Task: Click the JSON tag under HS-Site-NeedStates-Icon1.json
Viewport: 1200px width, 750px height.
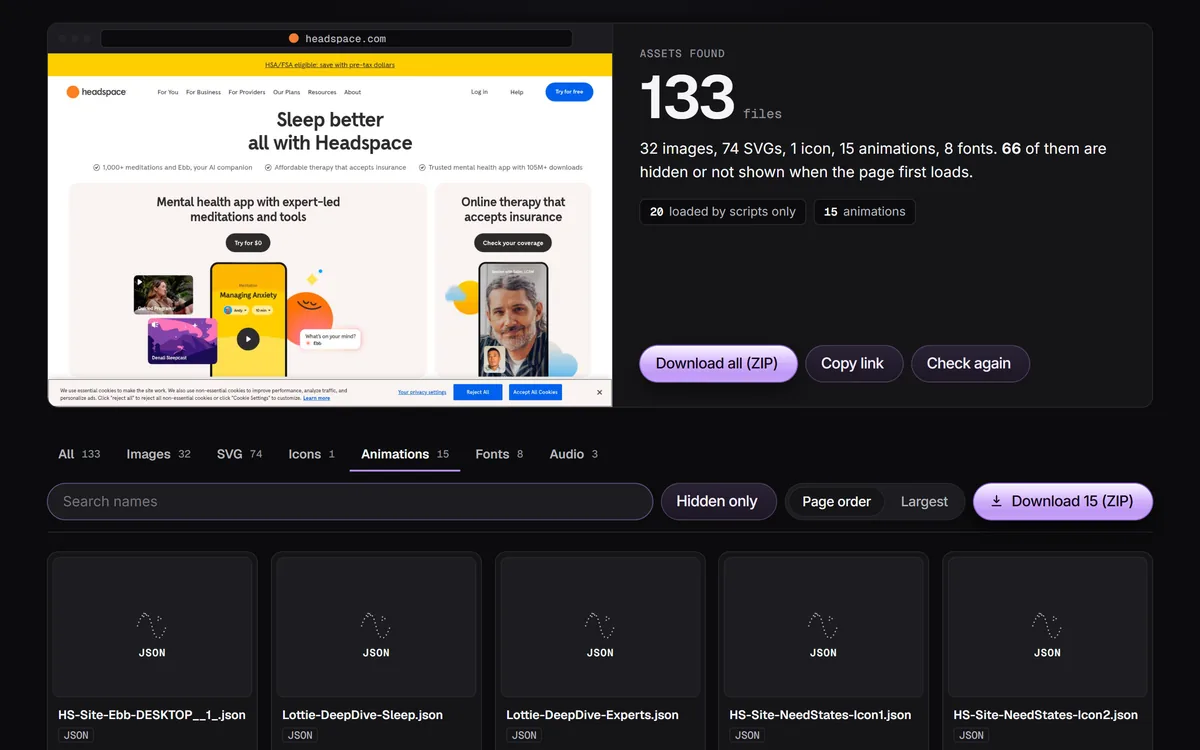Action: 747,736
